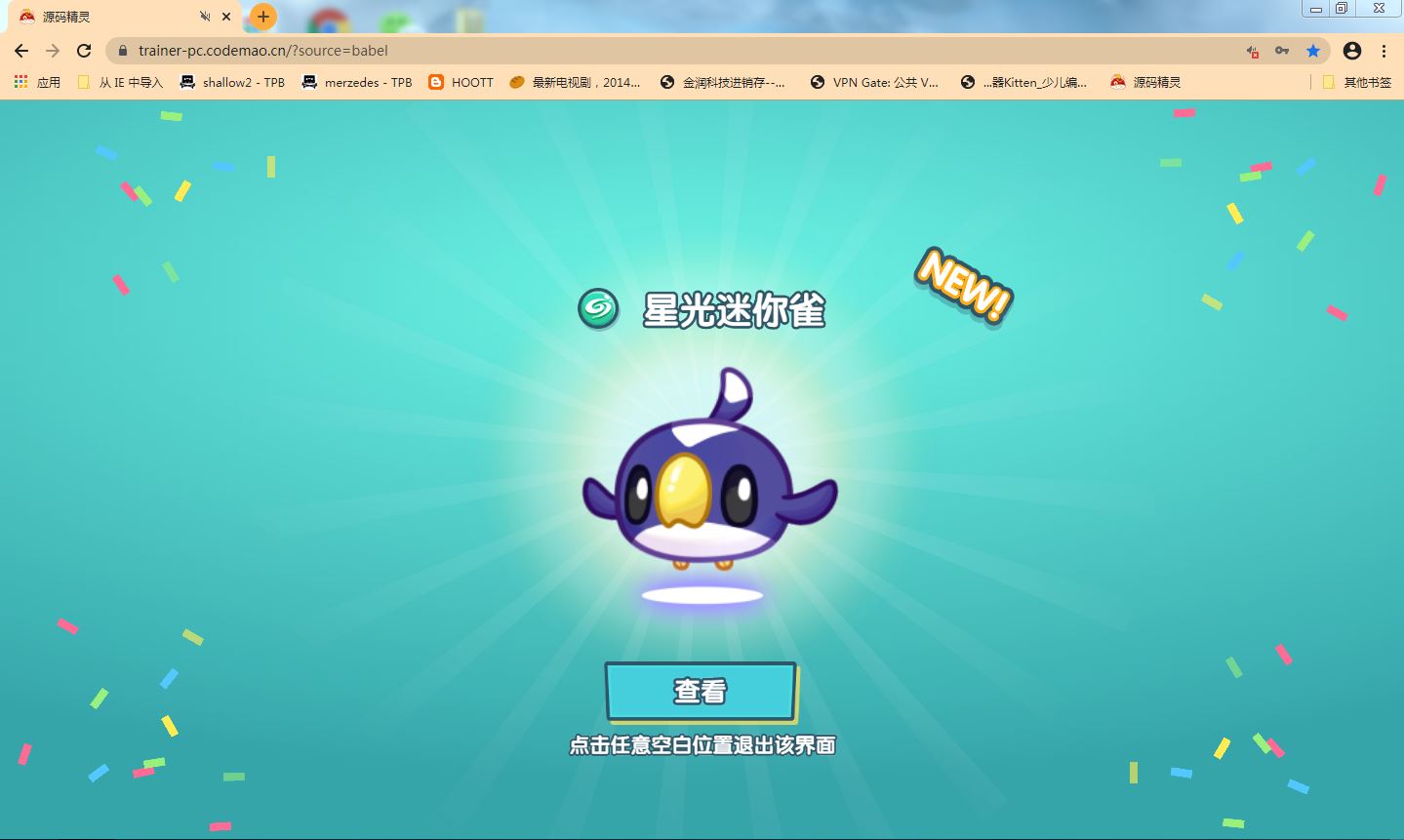
Task: Close the Chrome window
Action: pos(1380,9)
